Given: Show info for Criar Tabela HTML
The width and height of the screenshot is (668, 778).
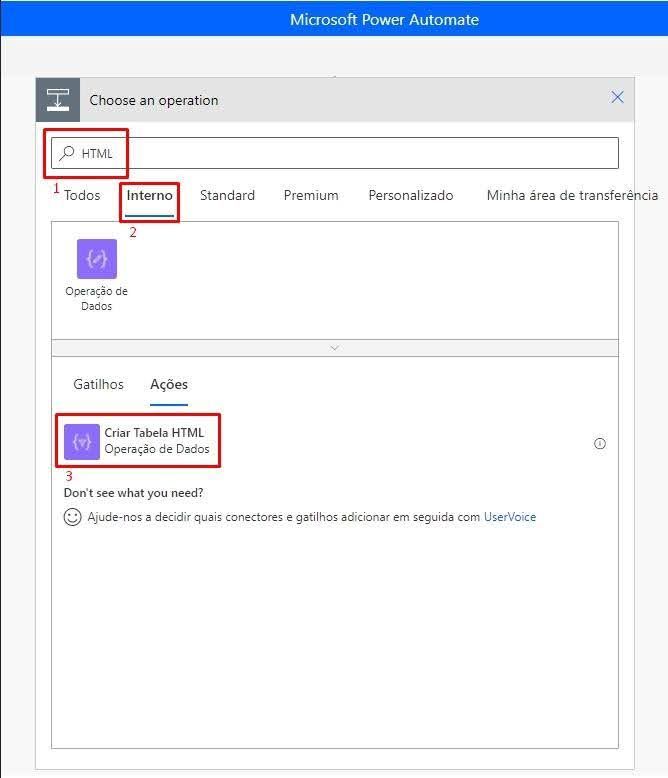Looking at the screenshot, I should coord(600,444).
